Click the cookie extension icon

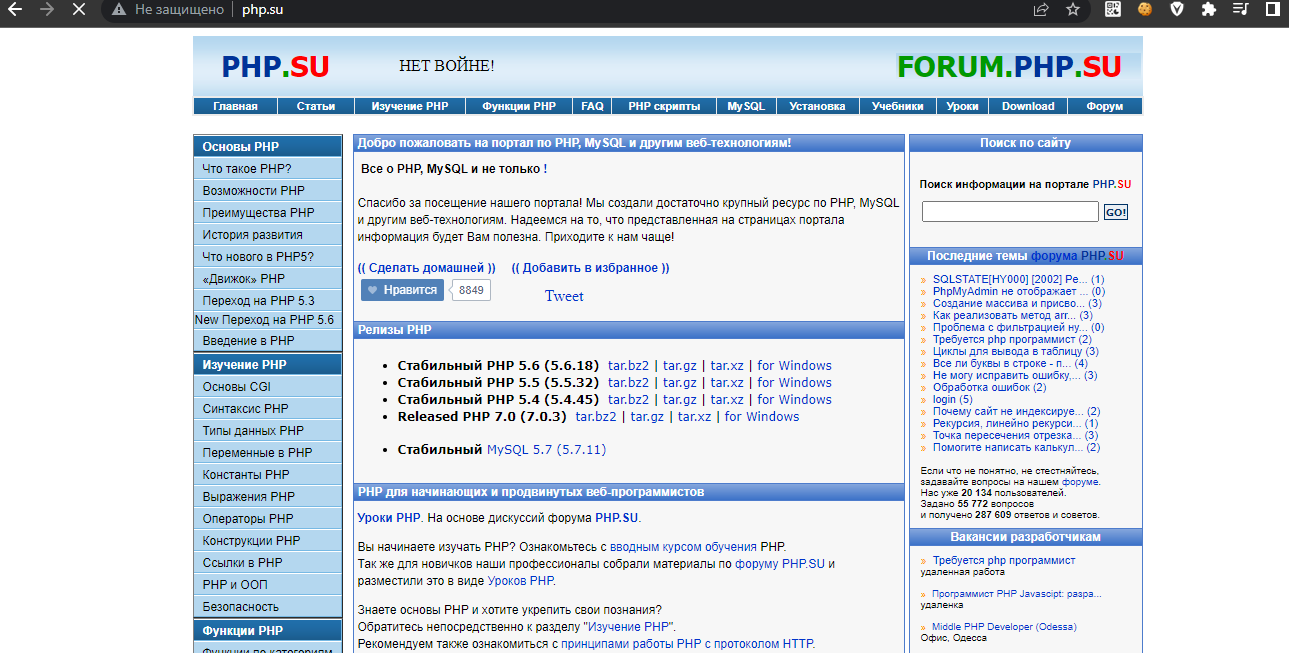pos(1145,9)
